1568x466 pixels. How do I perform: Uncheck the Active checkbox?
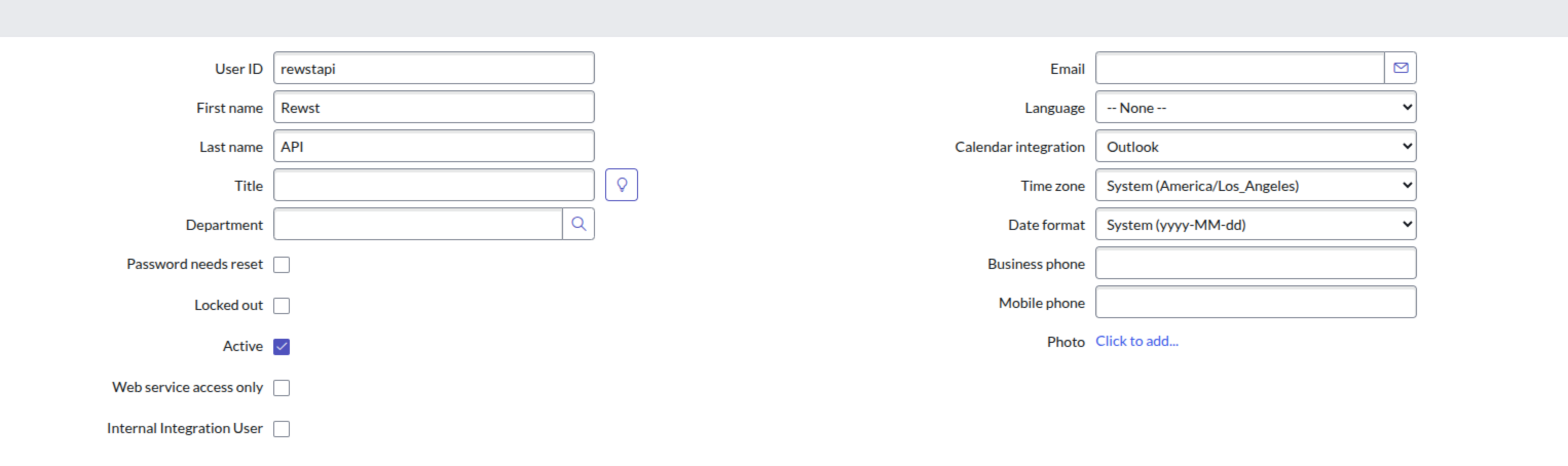pos(281,347)
